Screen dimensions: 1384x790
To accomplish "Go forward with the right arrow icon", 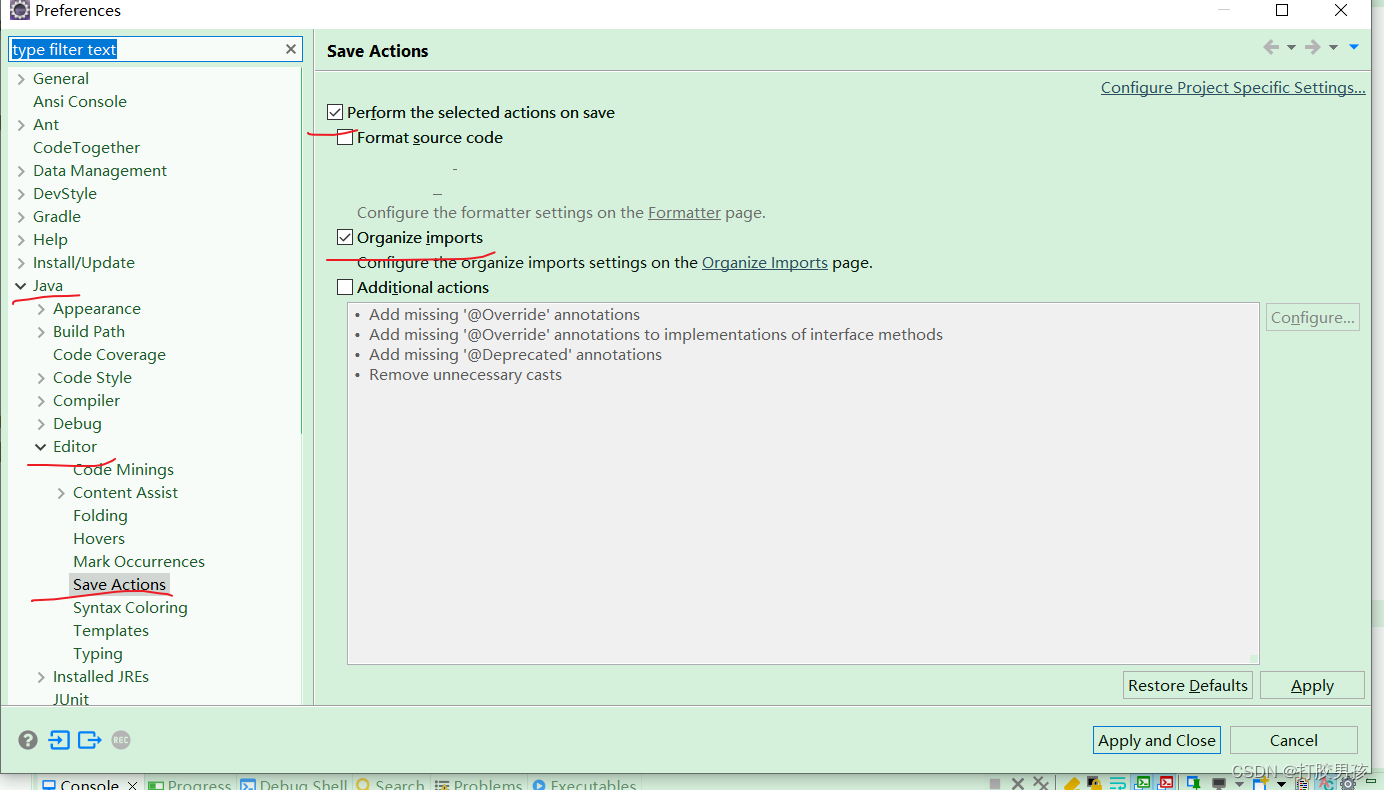I will [1313, 47].
